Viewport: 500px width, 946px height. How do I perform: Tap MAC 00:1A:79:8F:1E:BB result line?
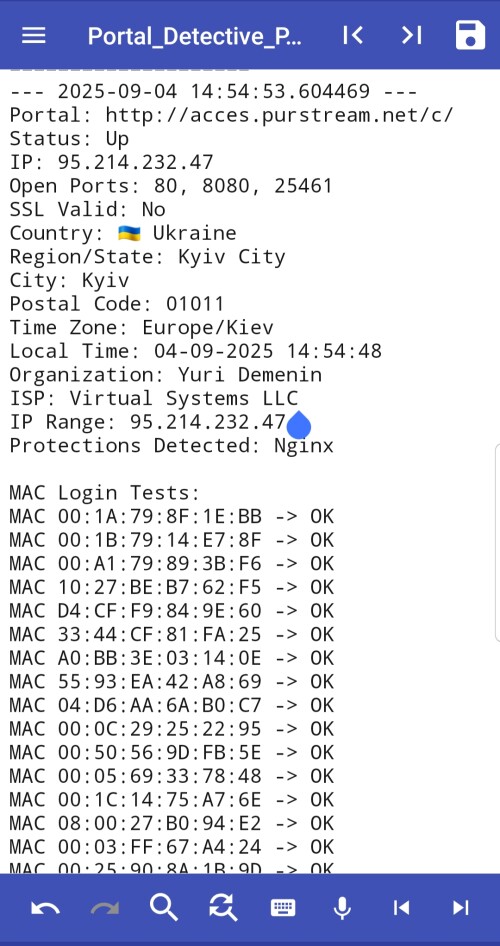pyautogui.click(x=171, y=516)
